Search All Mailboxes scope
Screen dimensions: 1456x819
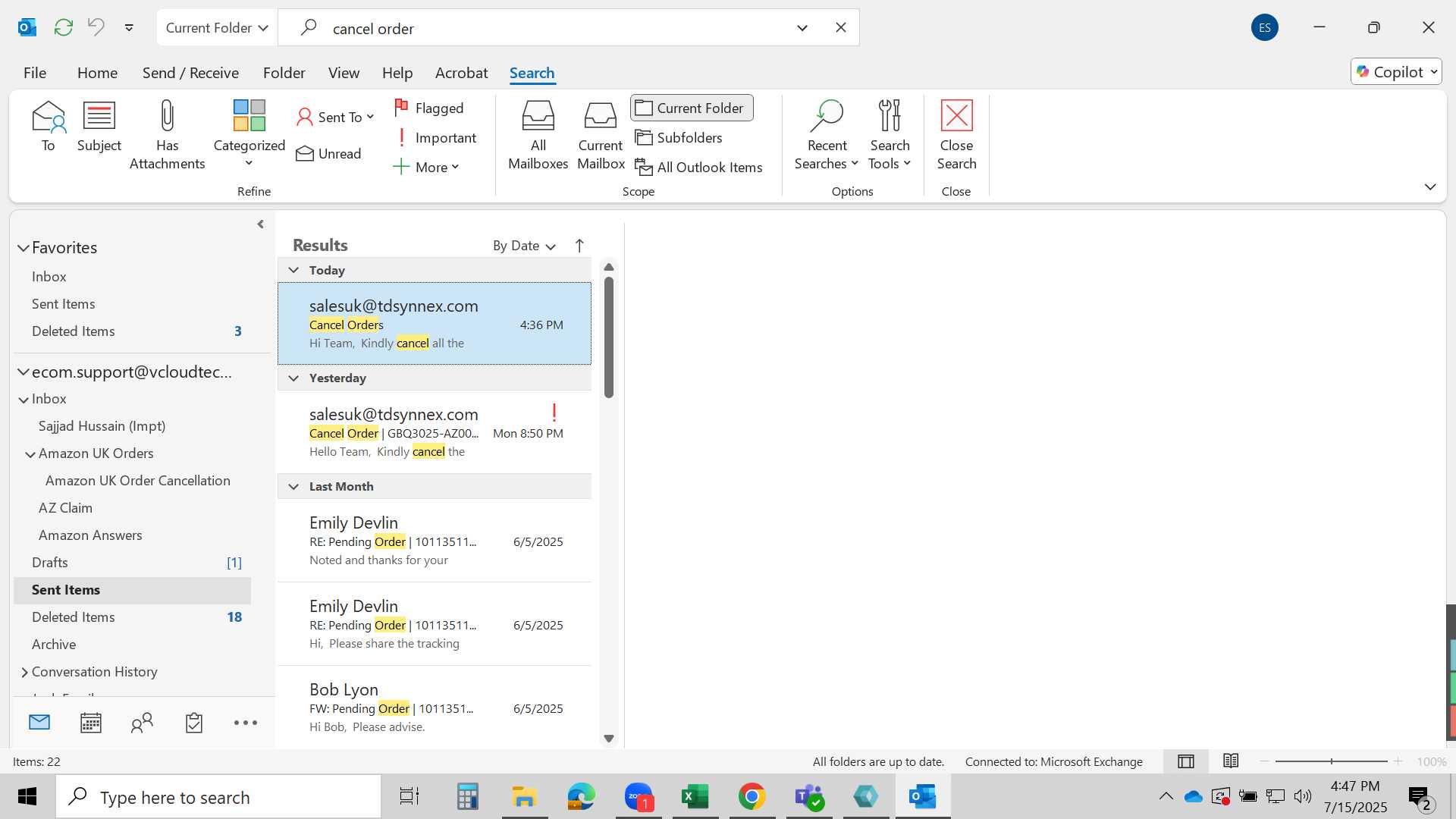[538, 135]
